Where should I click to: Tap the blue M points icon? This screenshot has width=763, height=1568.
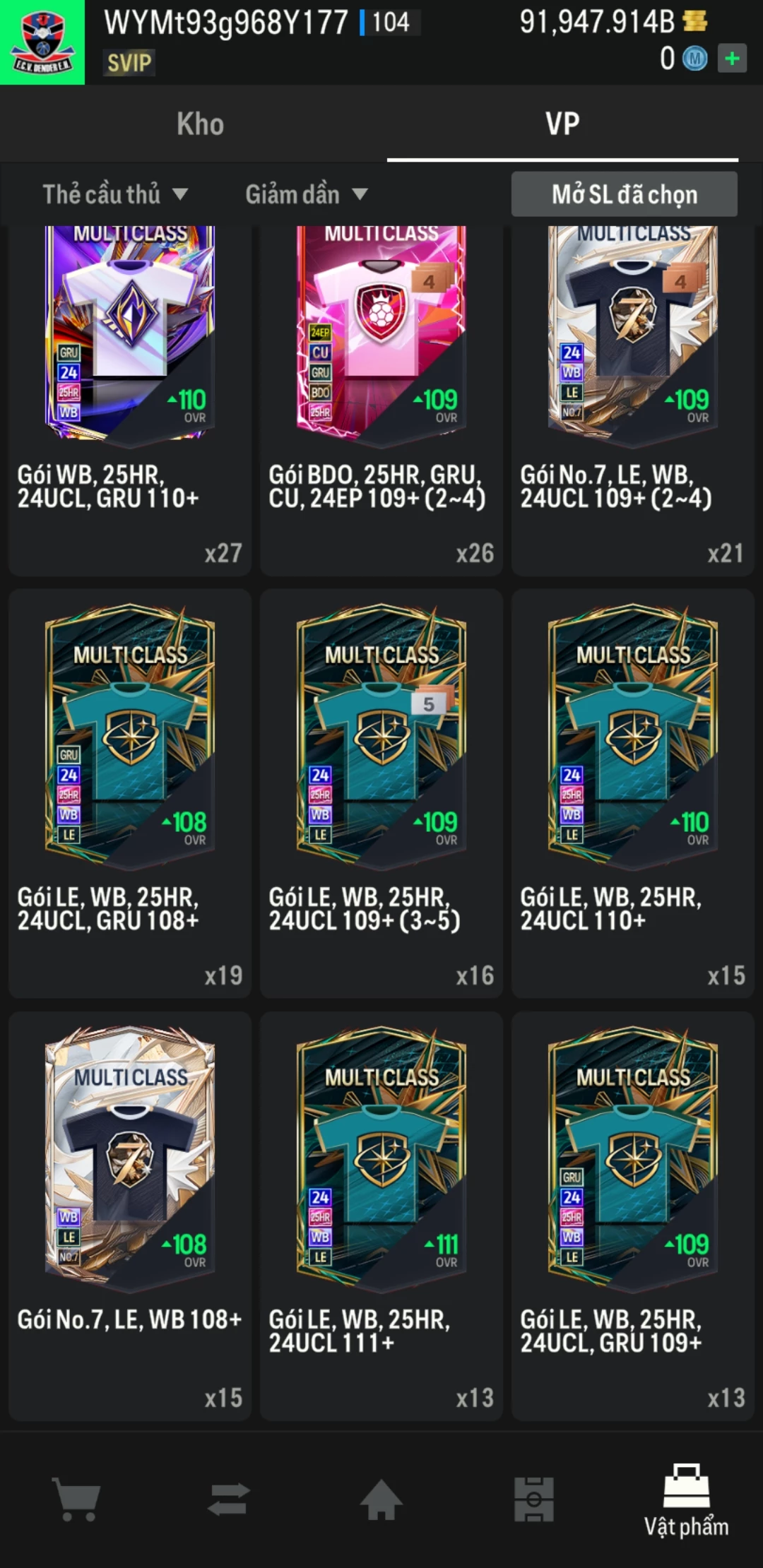coord(694,59)
